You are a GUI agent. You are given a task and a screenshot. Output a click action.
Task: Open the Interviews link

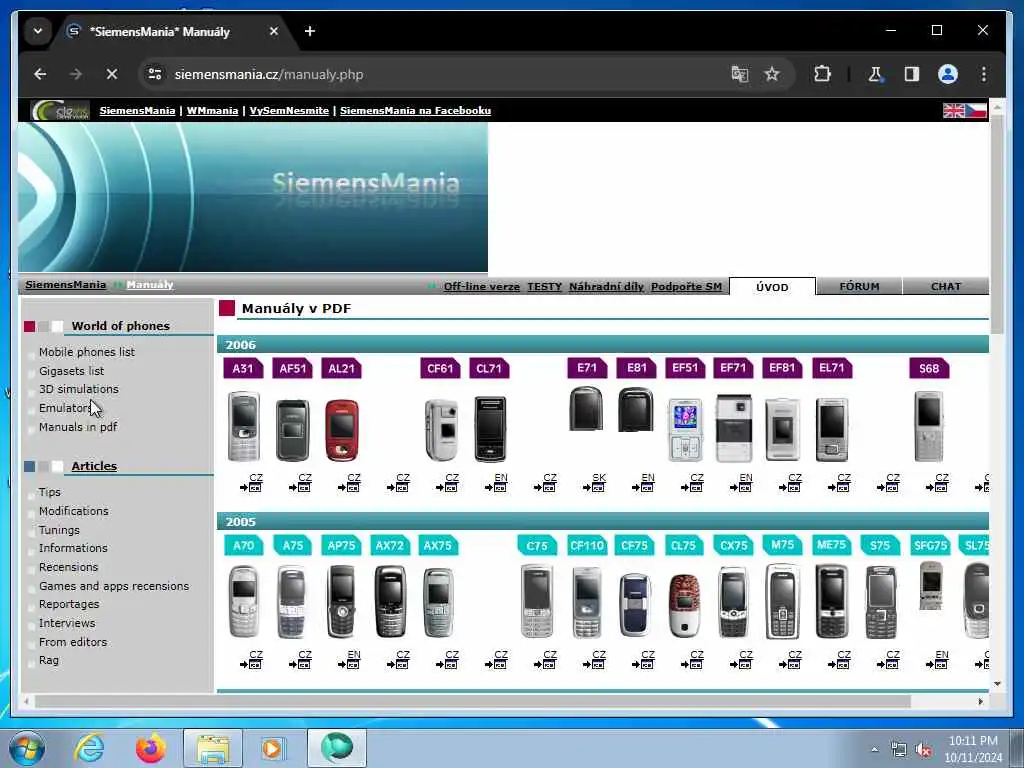coord(67,624)
